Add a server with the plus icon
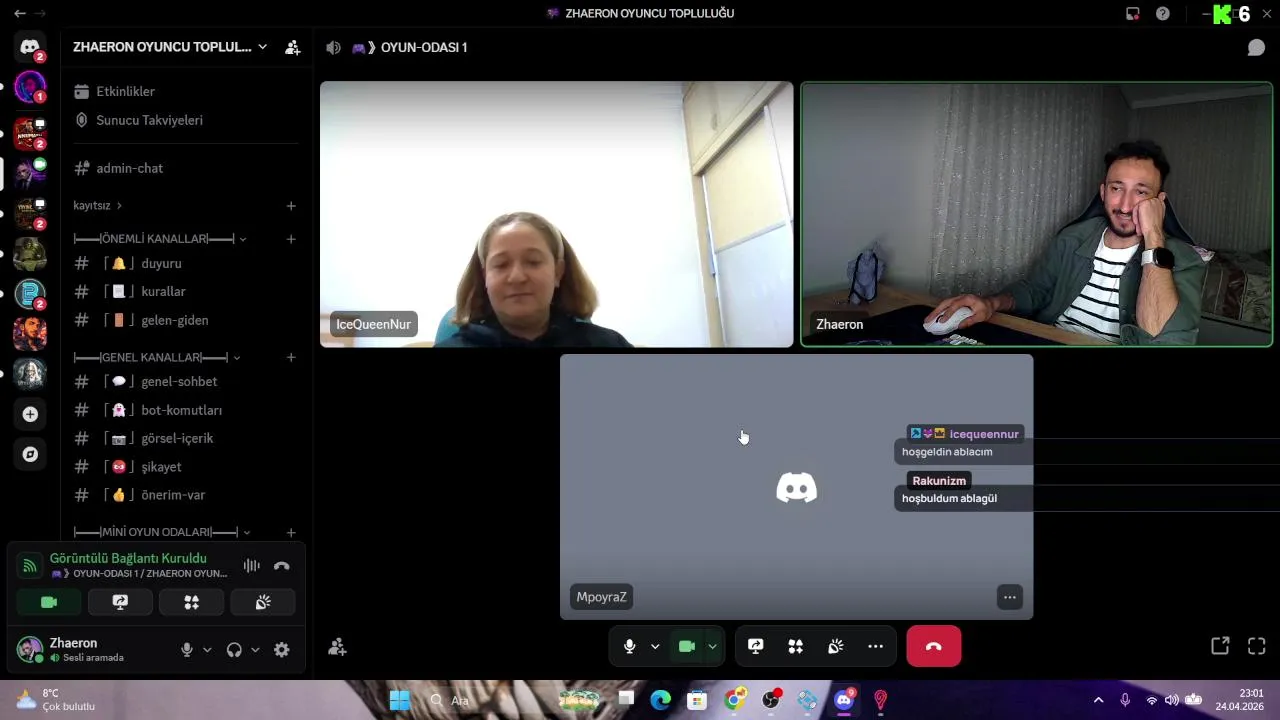This screenshot has height=720, width=1280. coord(30,414)
